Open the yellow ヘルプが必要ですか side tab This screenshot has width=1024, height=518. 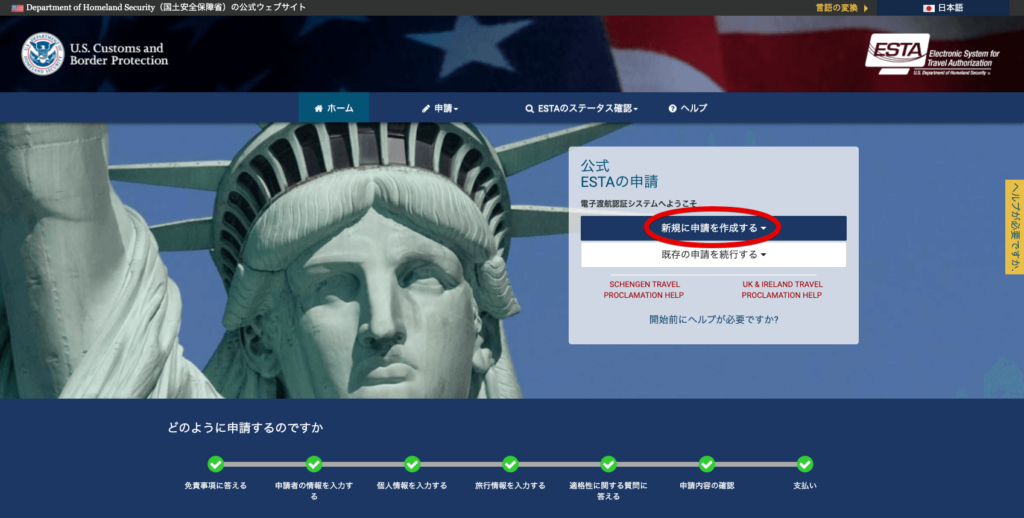(x=1014, y=227)
